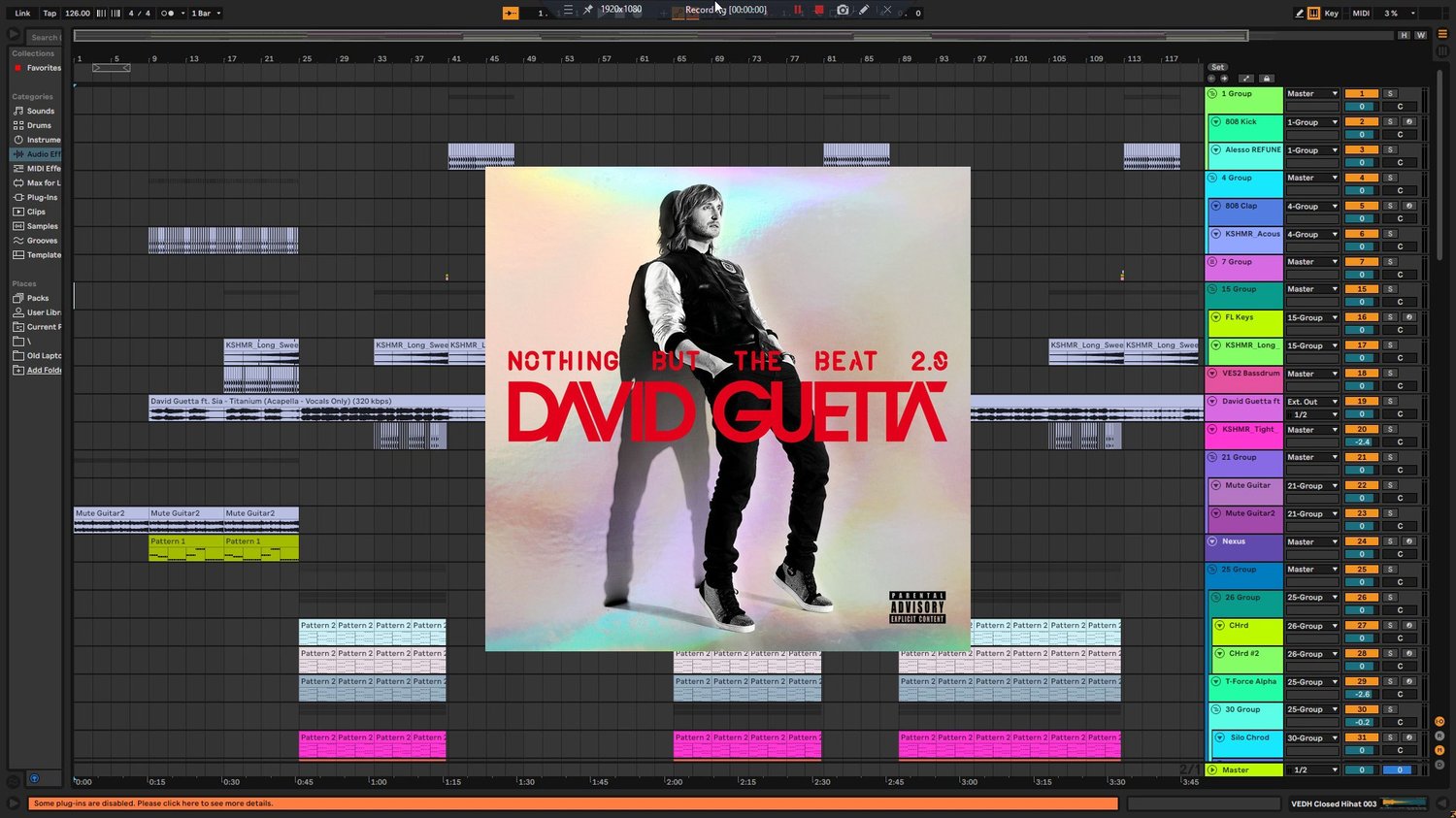Screen dimensions: 1456x818
Task: Toggle the 808 Kick track activator
Action: [x=1362, y=122]
